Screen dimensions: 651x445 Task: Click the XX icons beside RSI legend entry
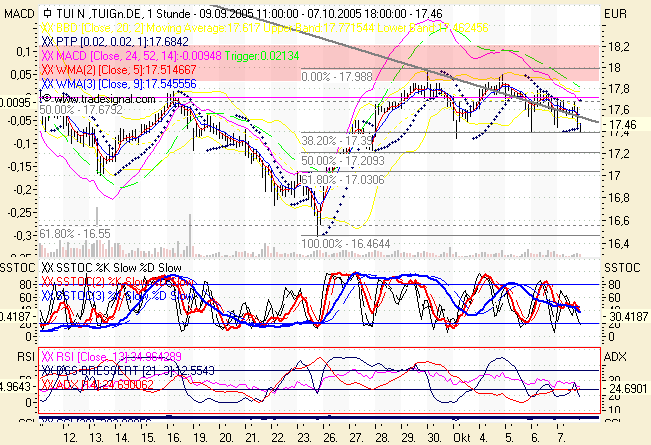[x=48, y=357]
